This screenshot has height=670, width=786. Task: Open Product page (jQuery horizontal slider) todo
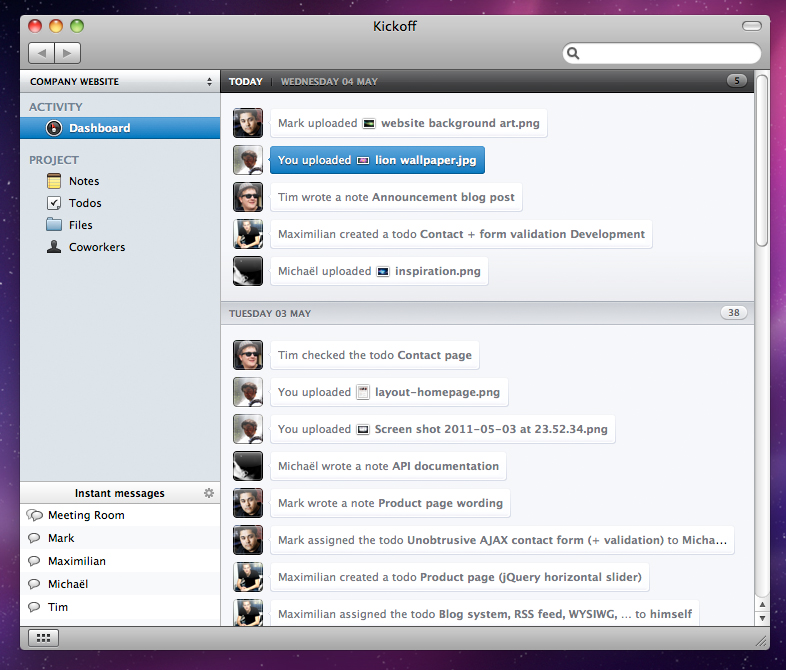(x=460, y=577)
